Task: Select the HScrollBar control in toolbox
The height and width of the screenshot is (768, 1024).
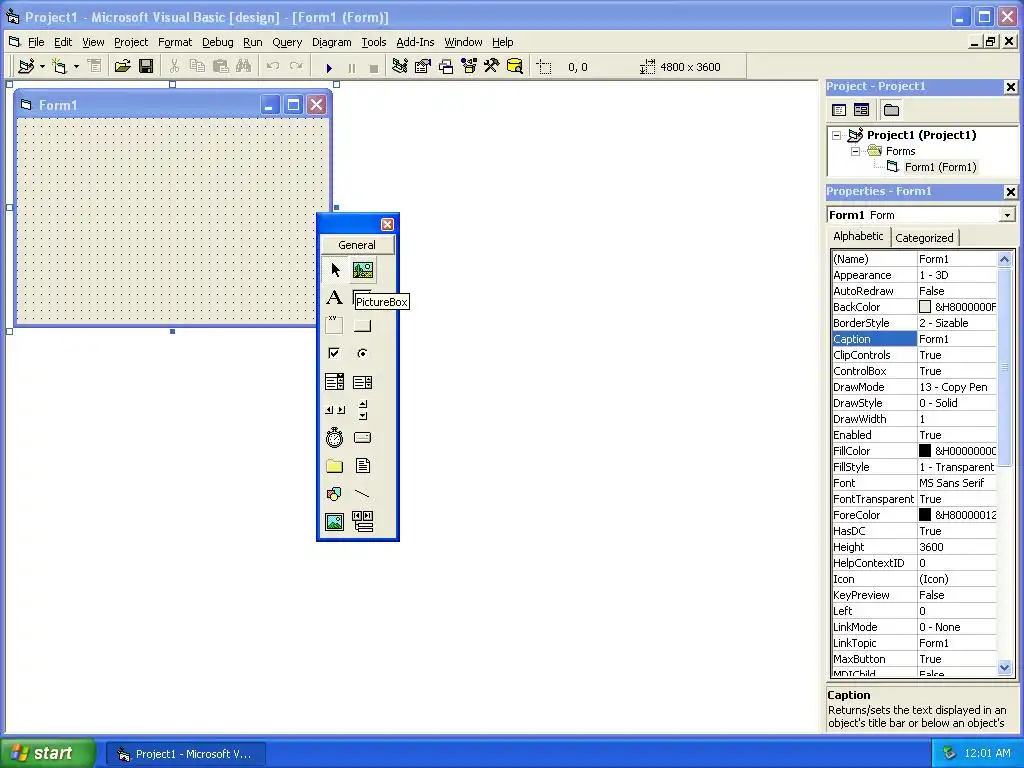Action: [x=334, y=409]
